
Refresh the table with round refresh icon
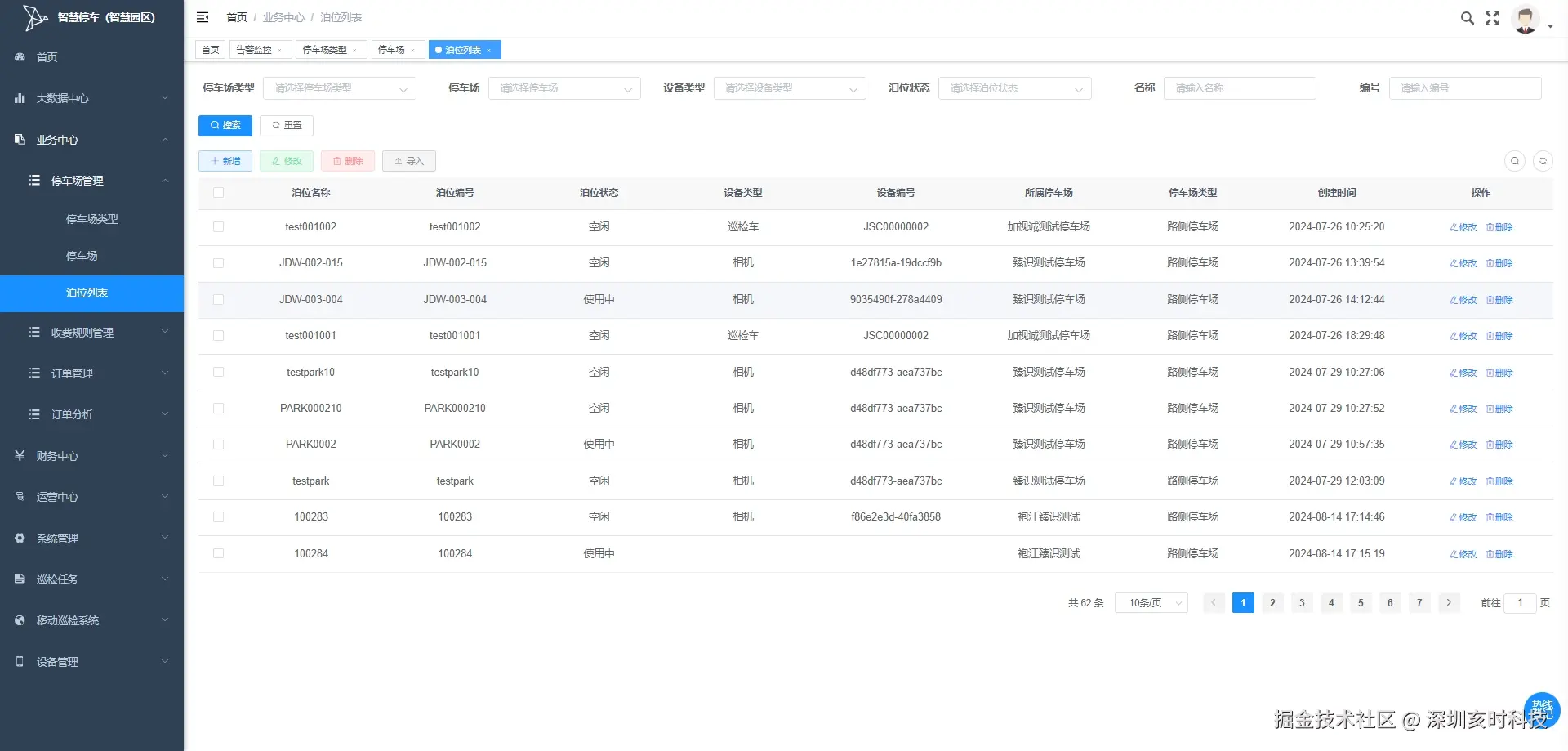(1543, 161)
